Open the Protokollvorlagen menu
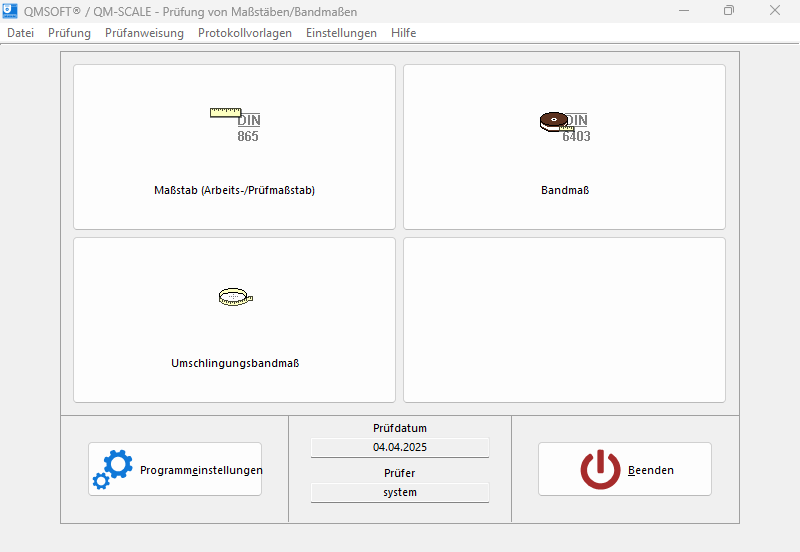Image resolution: width=800 pixels, height=552 pixels. 245,33
